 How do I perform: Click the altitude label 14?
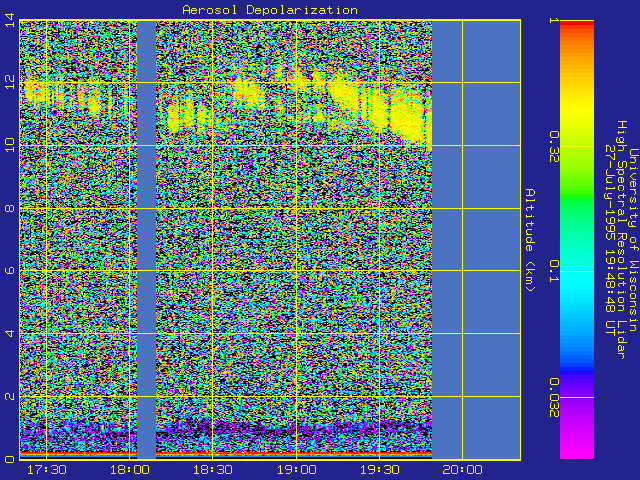coord(10,20)
